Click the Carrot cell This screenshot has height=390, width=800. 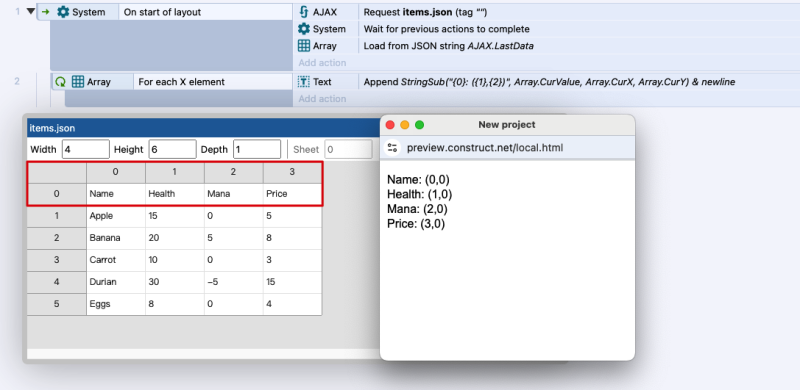point(116,260)
